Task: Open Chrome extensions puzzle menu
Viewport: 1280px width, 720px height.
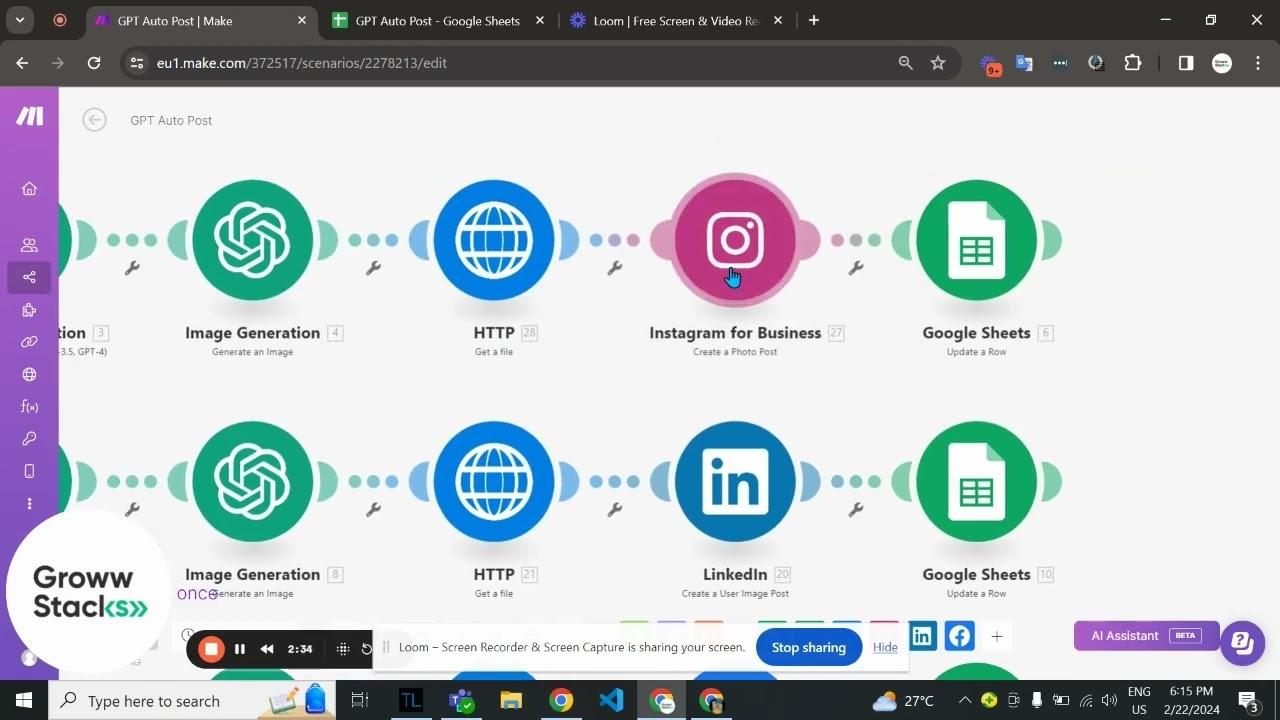Action: click(x=1133, y=63)
